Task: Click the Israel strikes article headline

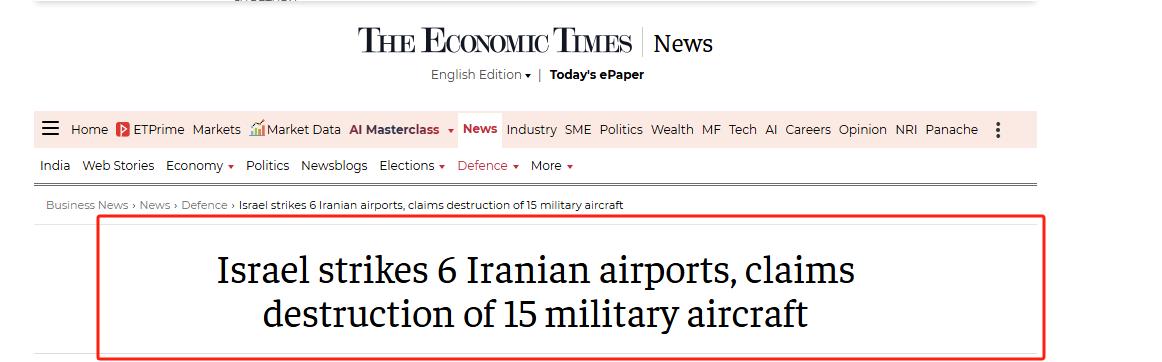Action: [535, 292]
